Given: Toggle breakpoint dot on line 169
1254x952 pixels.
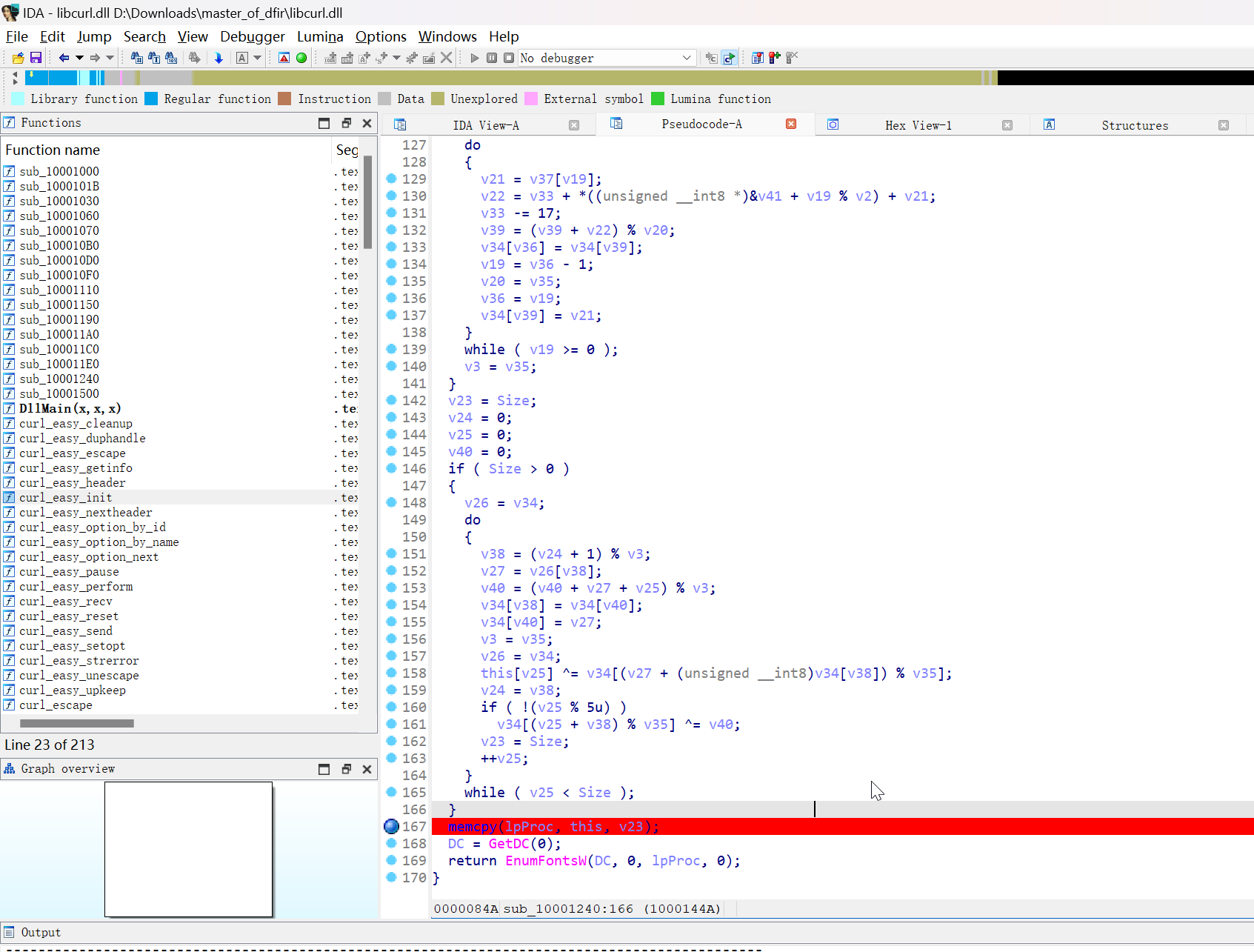Looking at the screenshot, I should coord(392,859).
